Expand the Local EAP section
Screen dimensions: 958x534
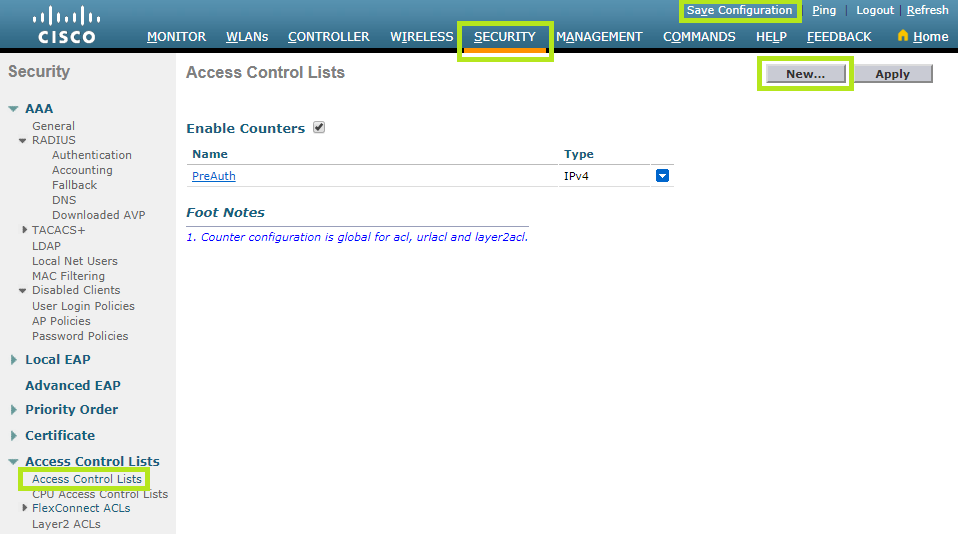pyautogui.click(x=14, y=360)
